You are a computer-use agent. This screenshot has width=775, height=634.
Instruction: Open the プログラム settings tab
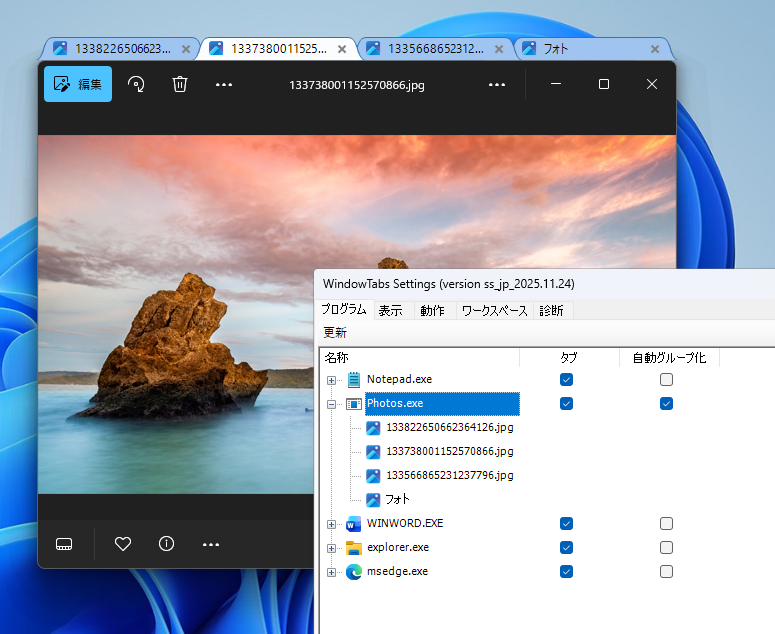point(344,310)
